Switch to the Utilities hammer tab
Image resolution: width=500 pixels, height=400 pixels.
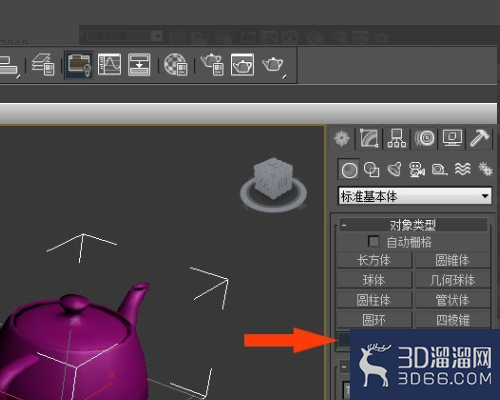pyautogui.click(x=479, y=138)
